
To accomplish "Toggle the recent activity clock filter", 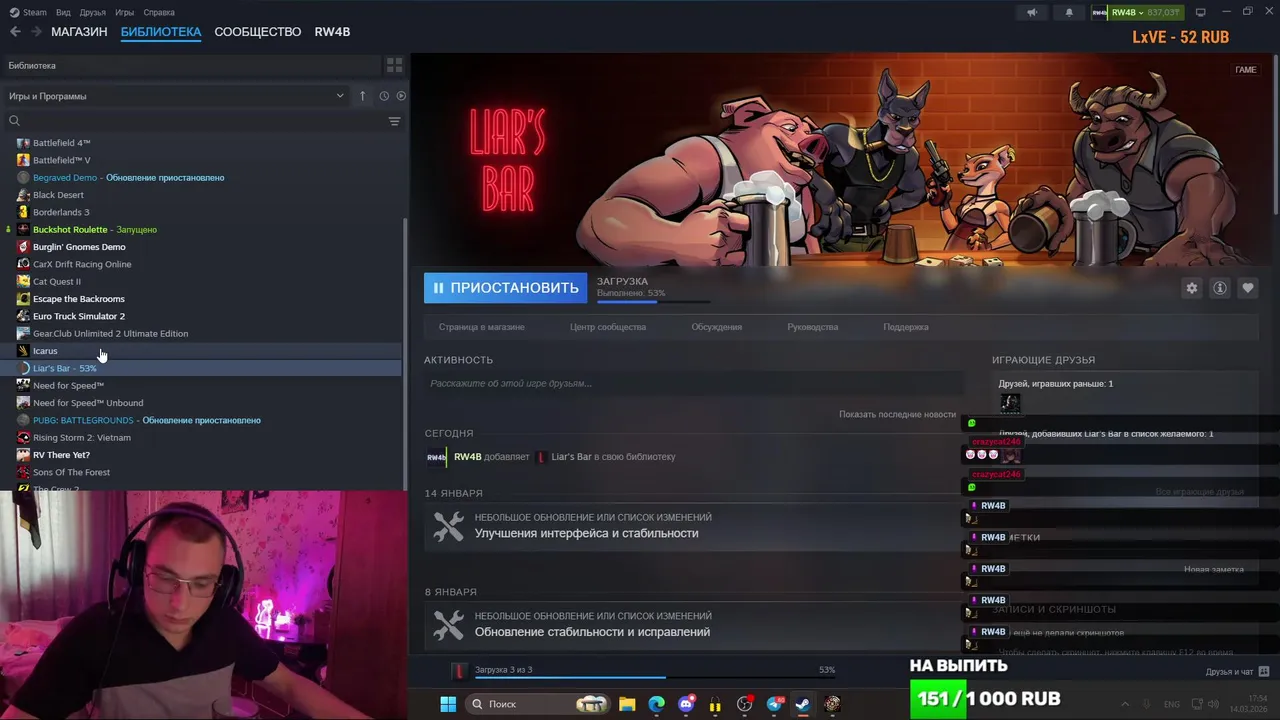I will [x=384, y=96].
